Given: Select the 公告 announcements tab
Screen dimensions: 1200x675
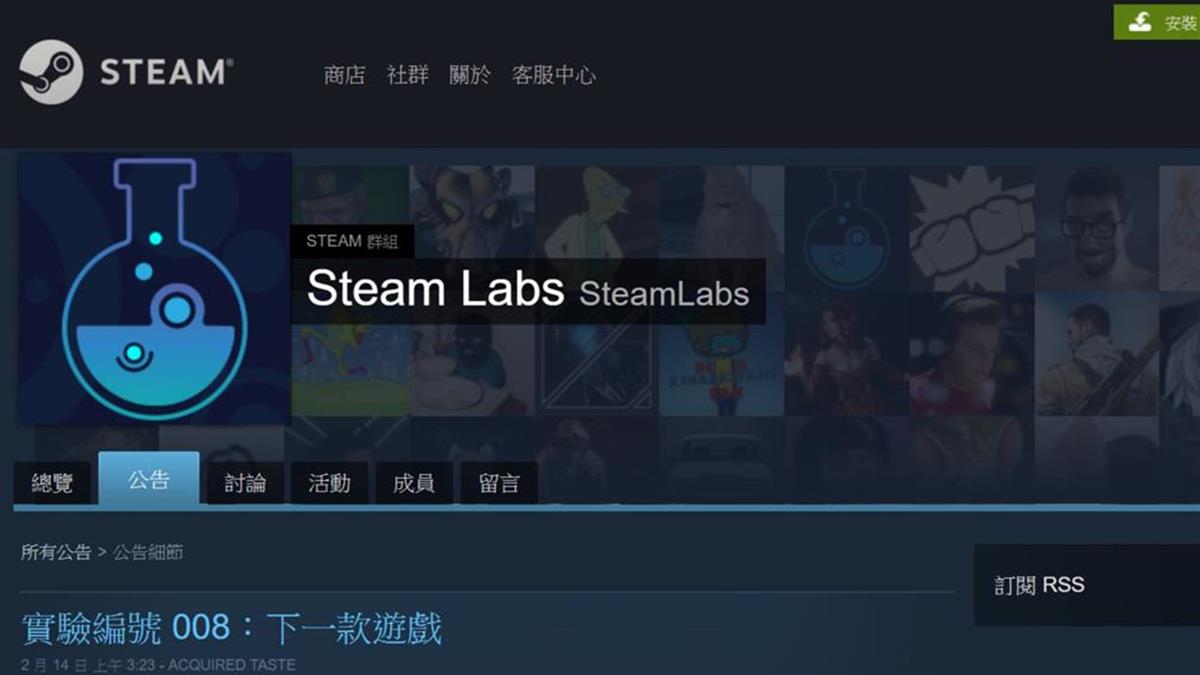Looking at the screenshot, I should click(149, 479).
